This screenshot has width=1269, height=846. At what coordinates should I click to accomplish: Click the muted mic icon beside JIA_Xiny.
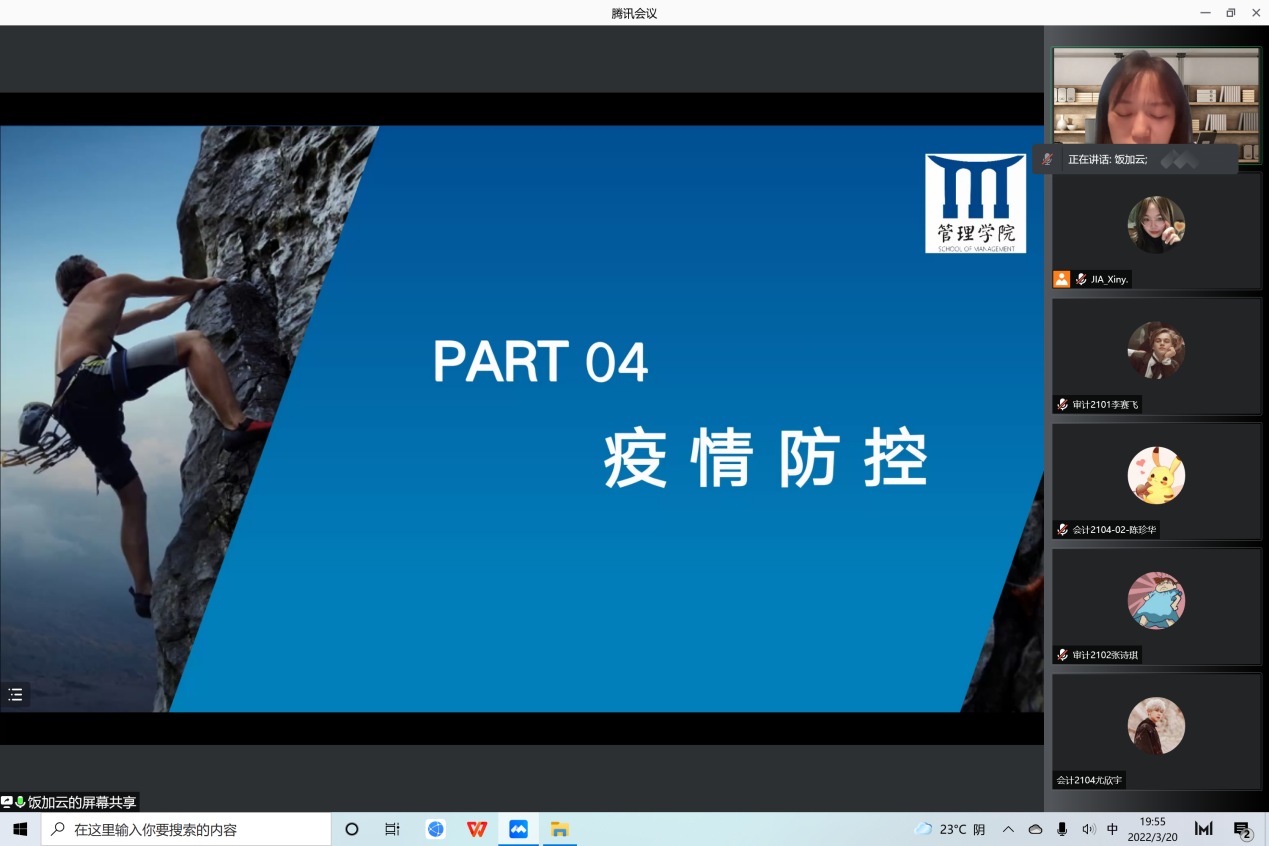point(1081,280)
